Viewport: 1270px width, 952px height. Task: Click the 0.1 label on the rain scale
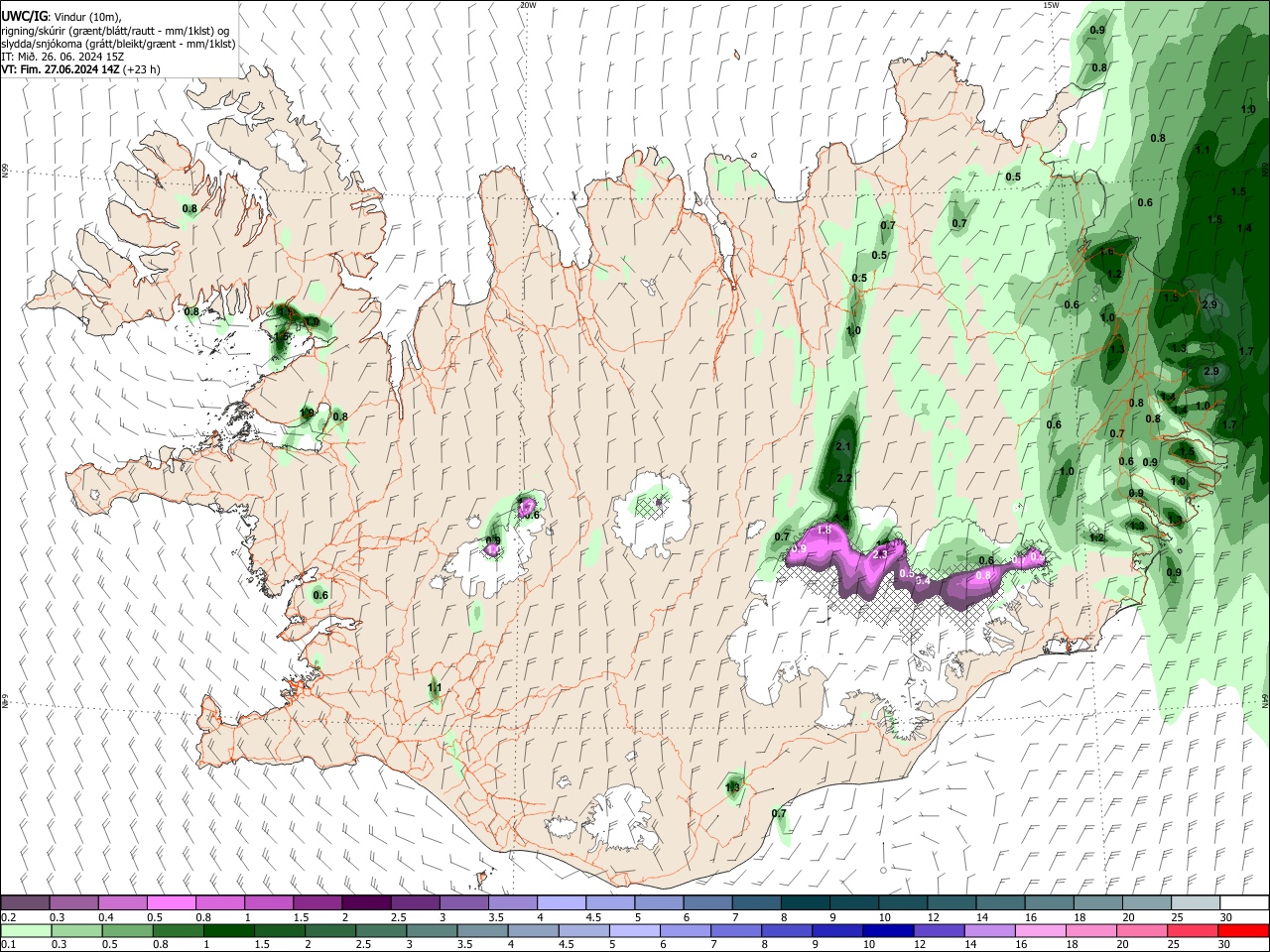(8, 945)
